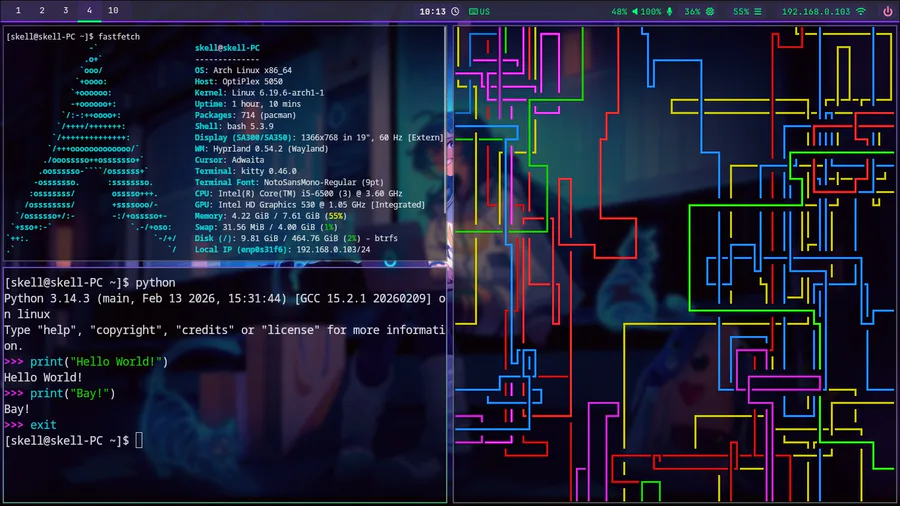Click the 100% microphone level
900x506 pixels.
(x=651, y=11)
